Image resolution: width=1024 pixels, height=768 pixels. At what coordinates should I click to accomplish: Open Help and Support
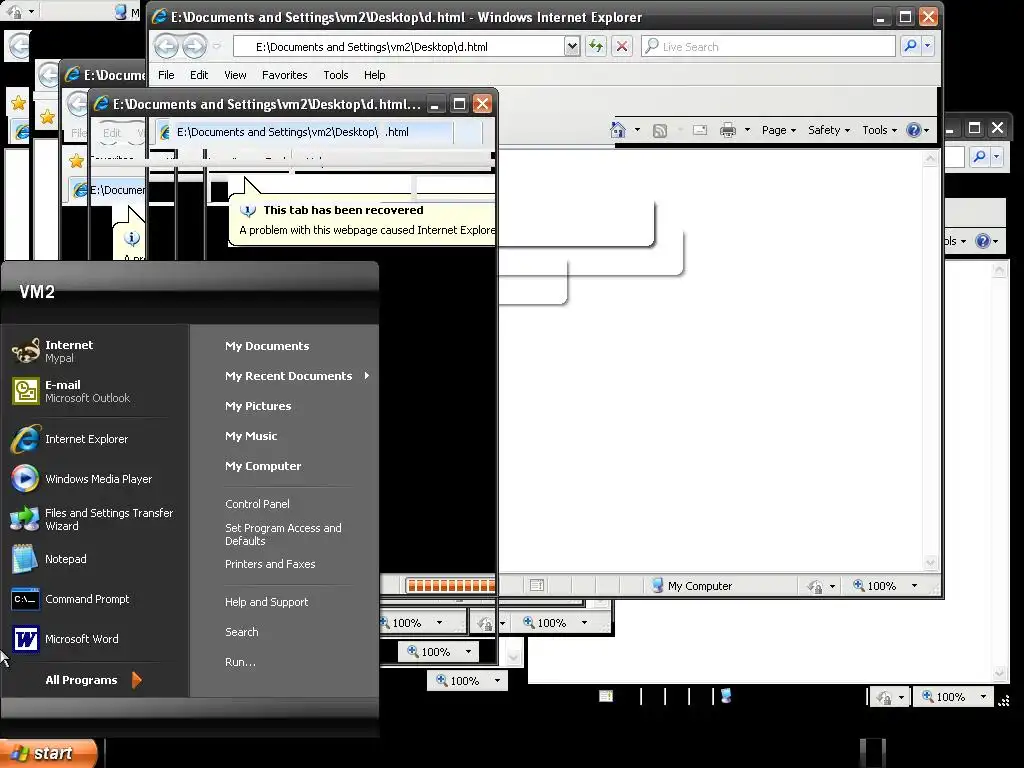266,602
